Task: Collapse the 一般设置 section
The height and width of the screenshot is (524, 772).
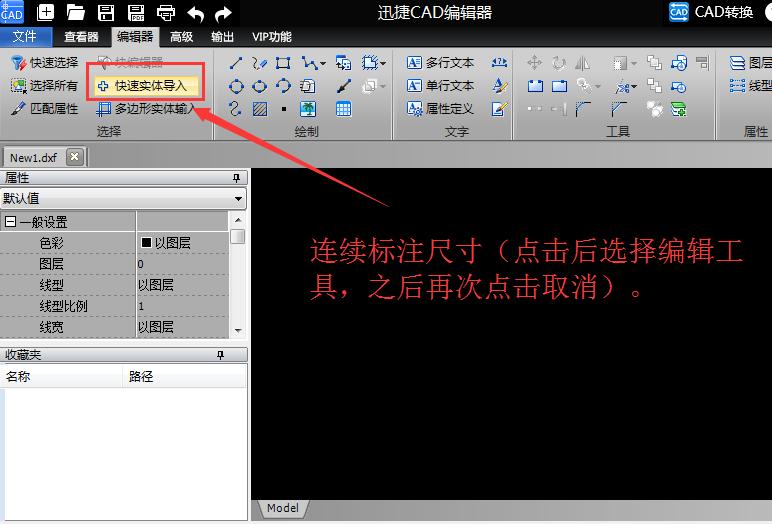Action: pos(10,222)
